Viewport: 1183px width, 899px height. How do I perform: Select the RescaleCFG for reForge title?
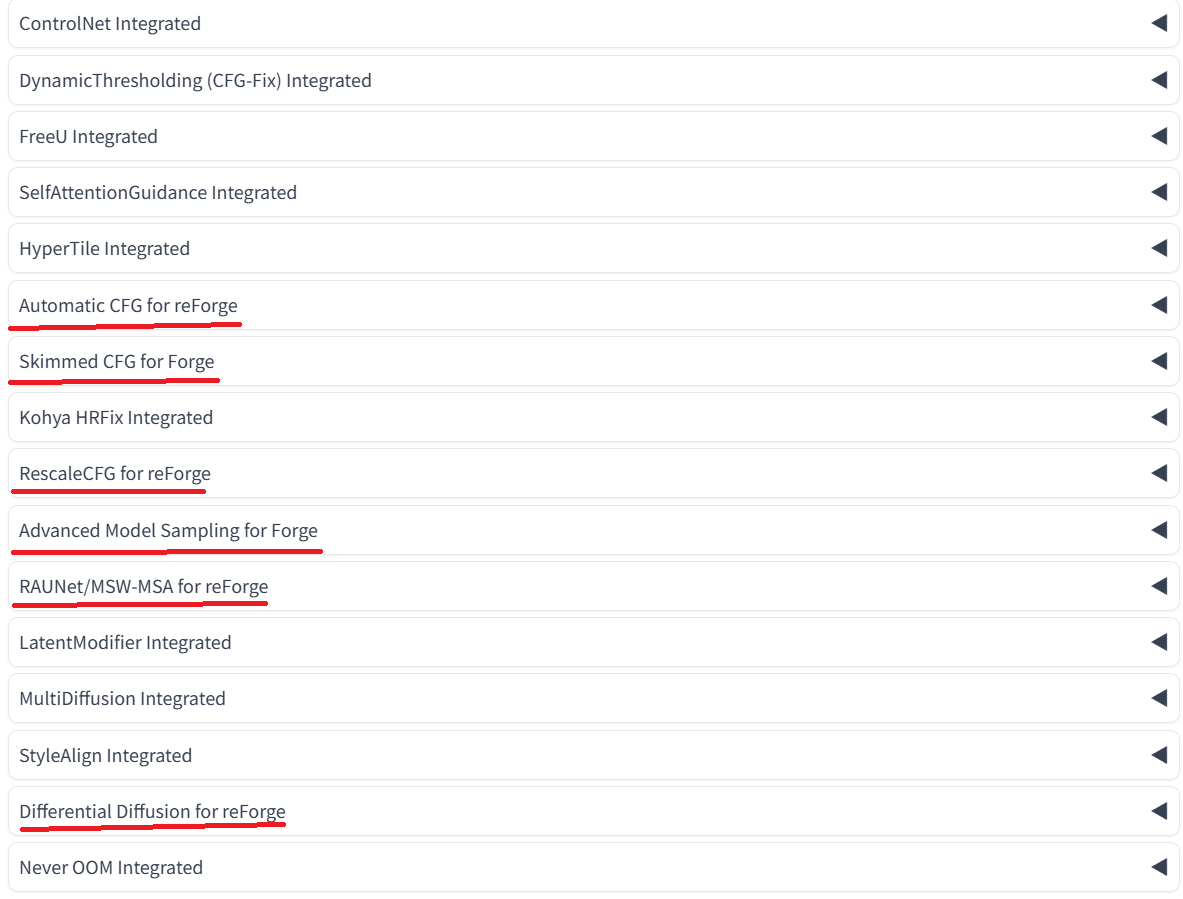pos(115,473)
